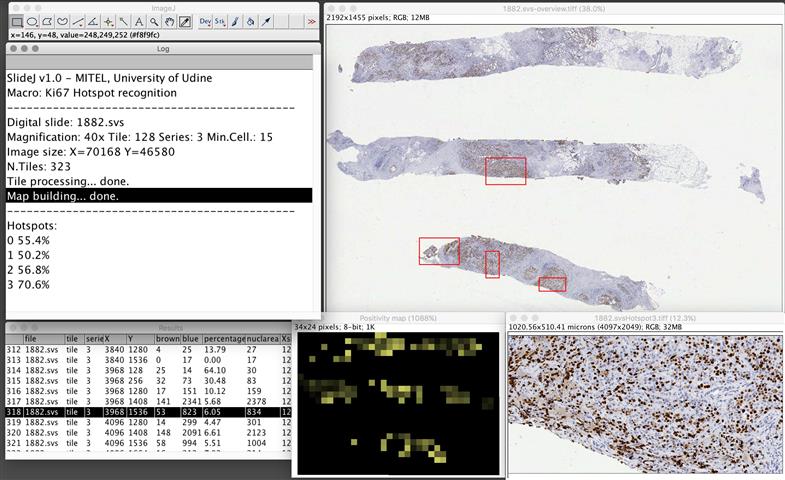The image size is (785, 480).
Task: Activate the Multi-point tool
Action: (x=108, y=21)
